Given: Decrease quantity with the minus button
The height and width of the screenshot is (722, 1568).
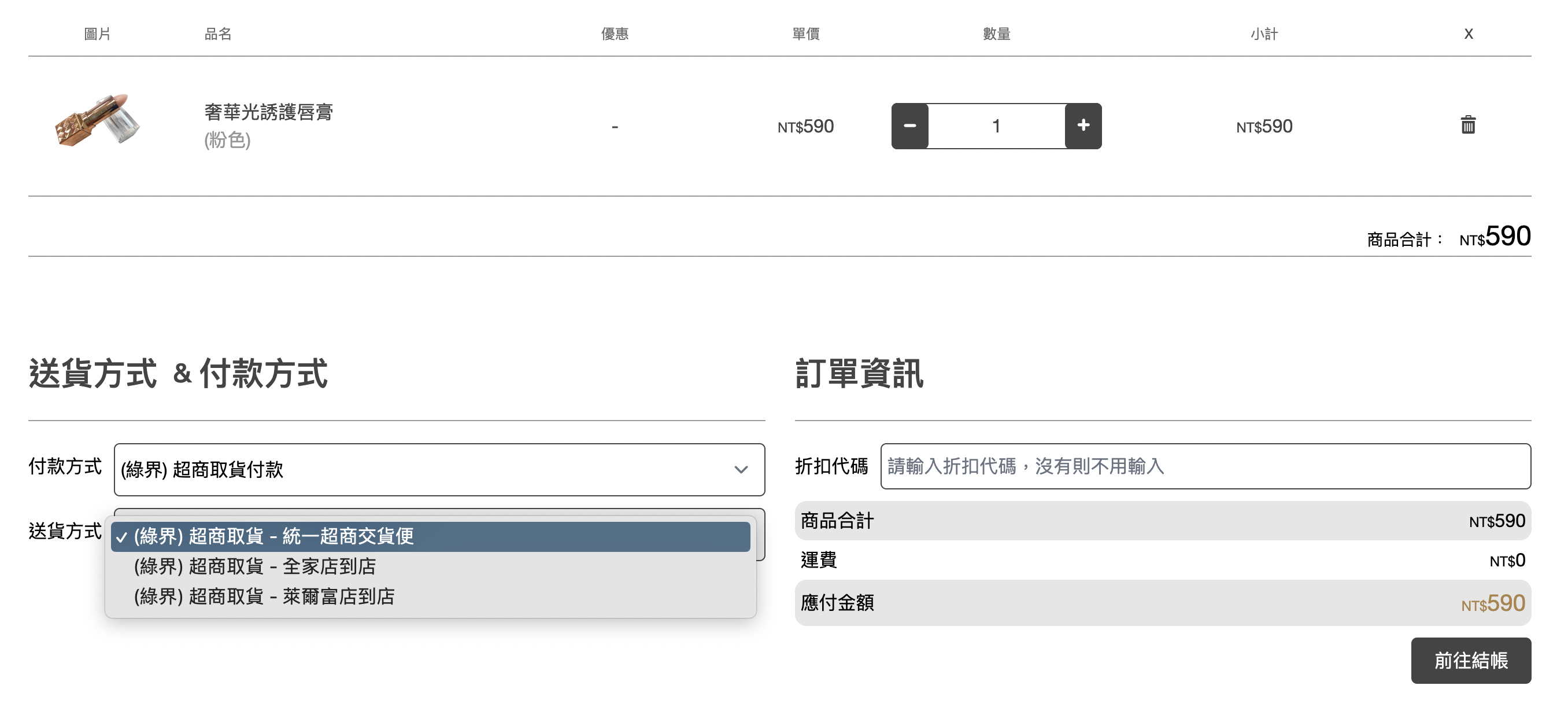Looking at the screenshot, I should pyautogui.click(x=909, y=126).
